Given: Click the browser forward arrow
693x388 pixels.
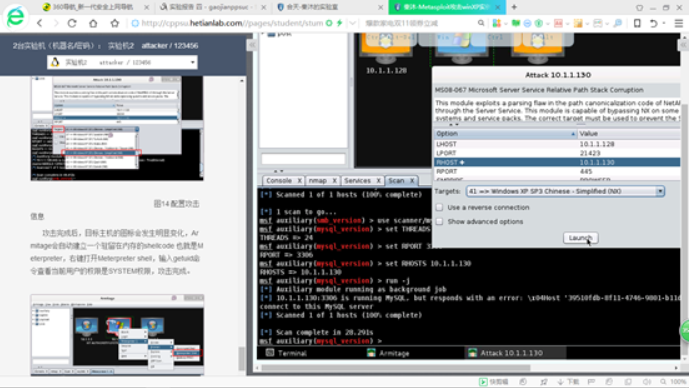Looking at the screenshot, I should click(56, 23).
